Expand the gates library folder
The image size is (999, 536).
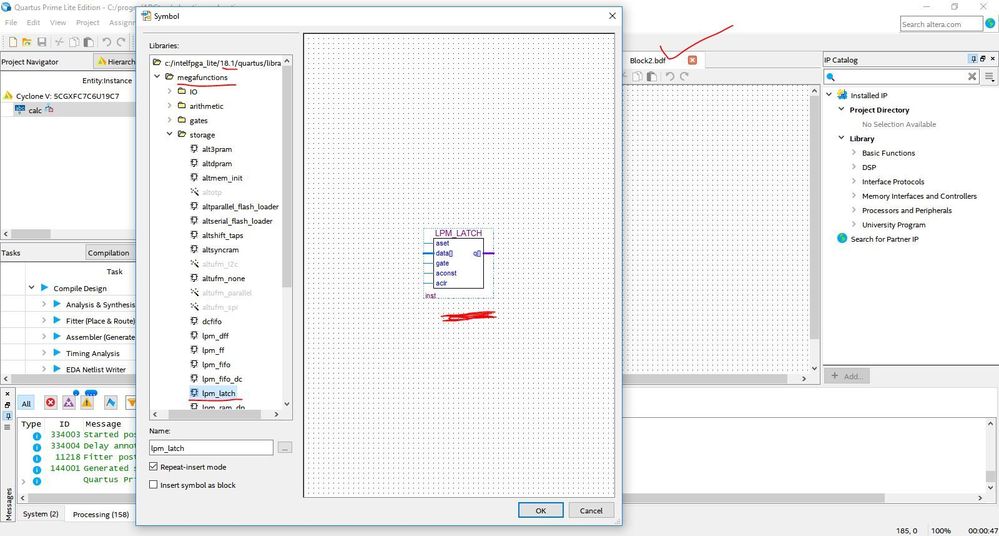click(169, 120)
